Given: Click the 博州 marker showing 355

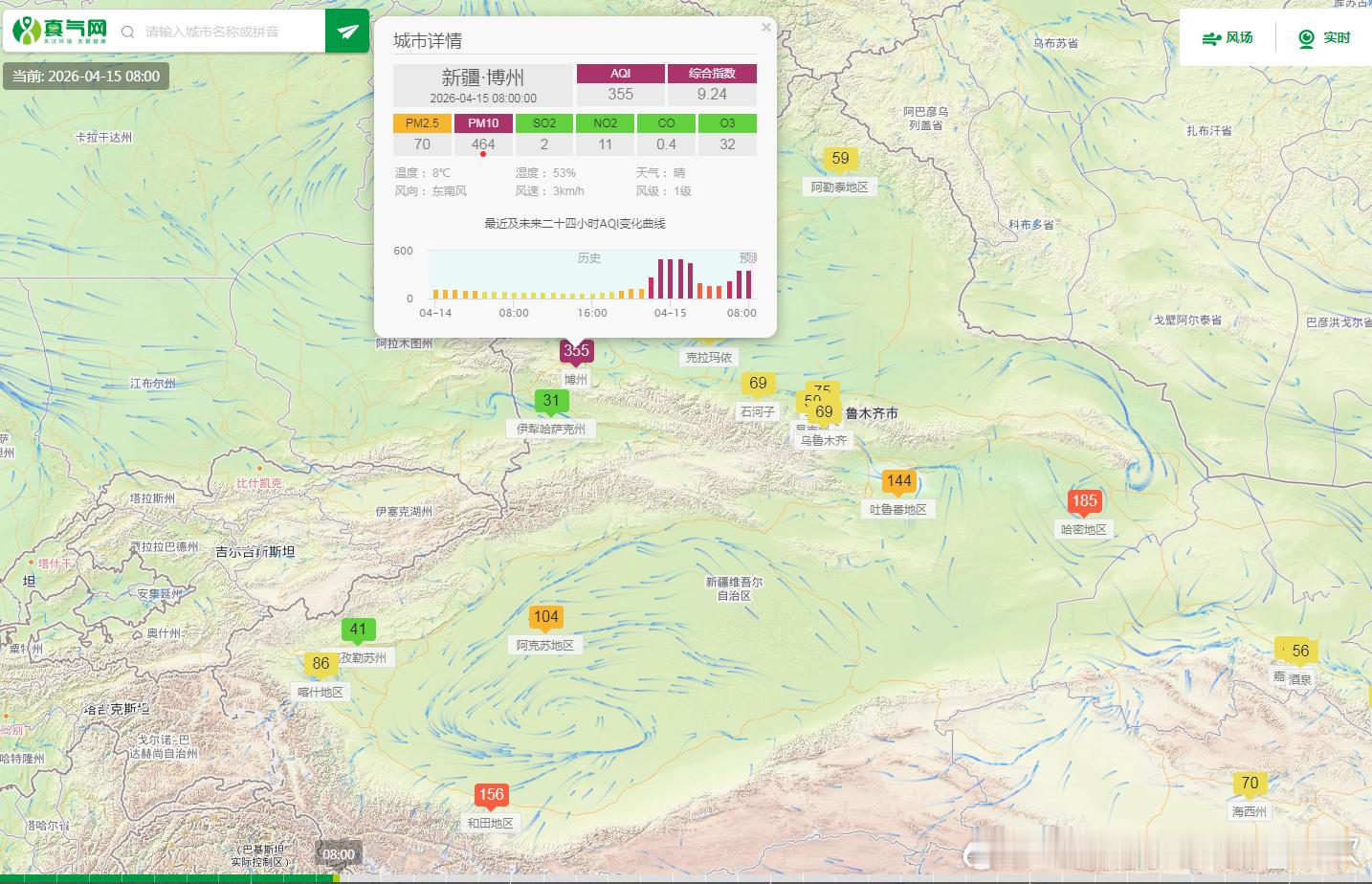Looking at the screenshot, I should [576, 352].
